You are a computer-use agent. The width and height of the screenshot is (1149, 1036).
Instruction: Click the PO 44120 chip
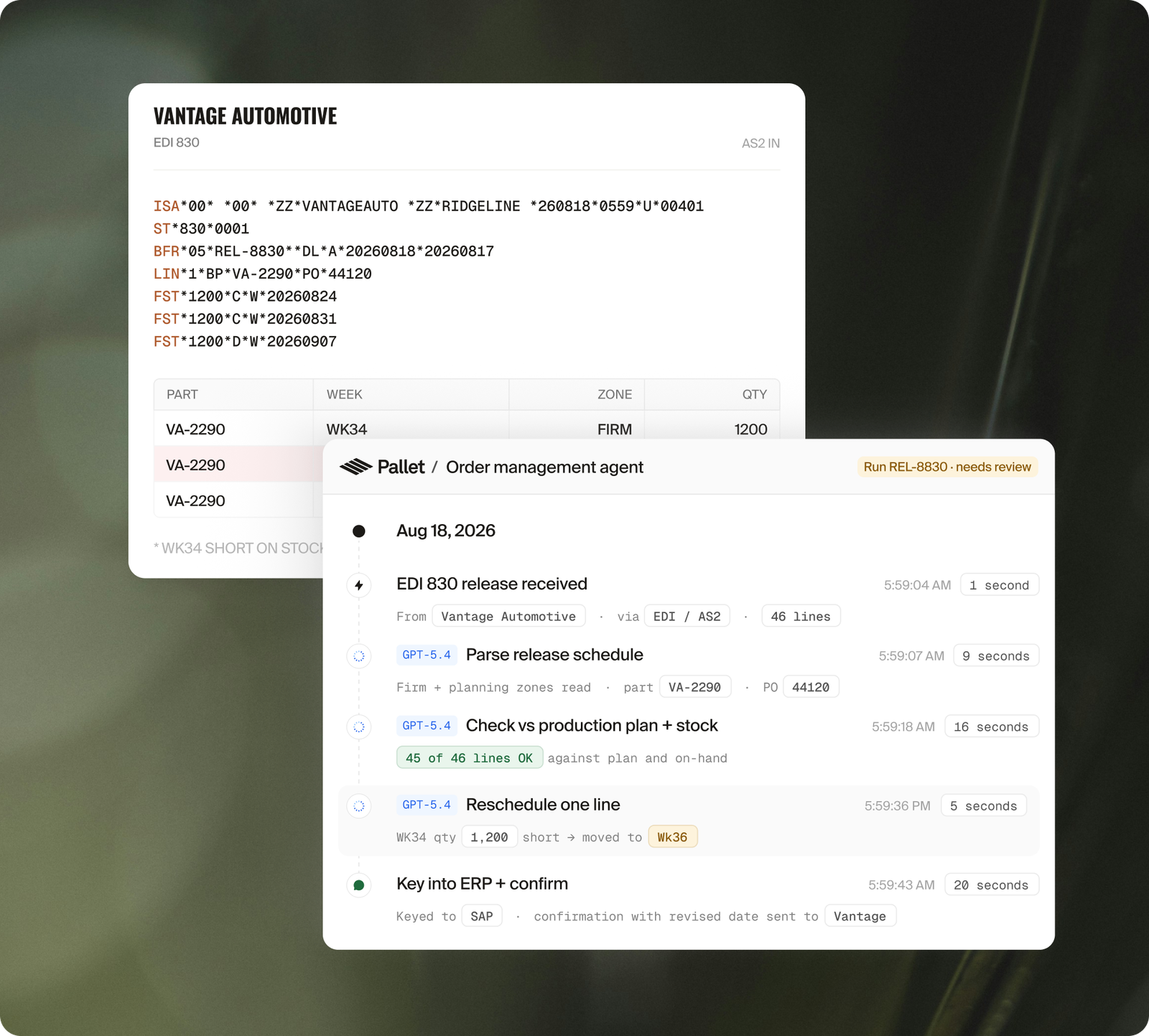point(811,687)
